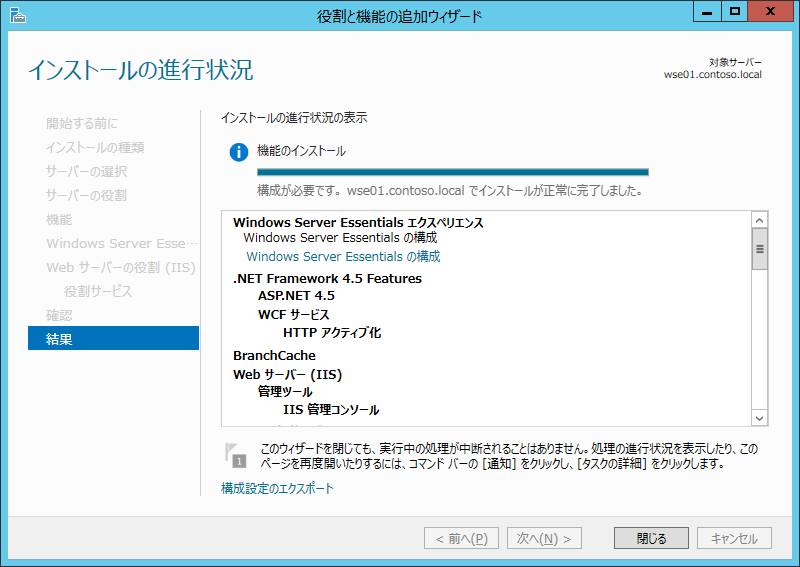Click the wizard icon in the title bar
The image size is (800, 567).
17,15
